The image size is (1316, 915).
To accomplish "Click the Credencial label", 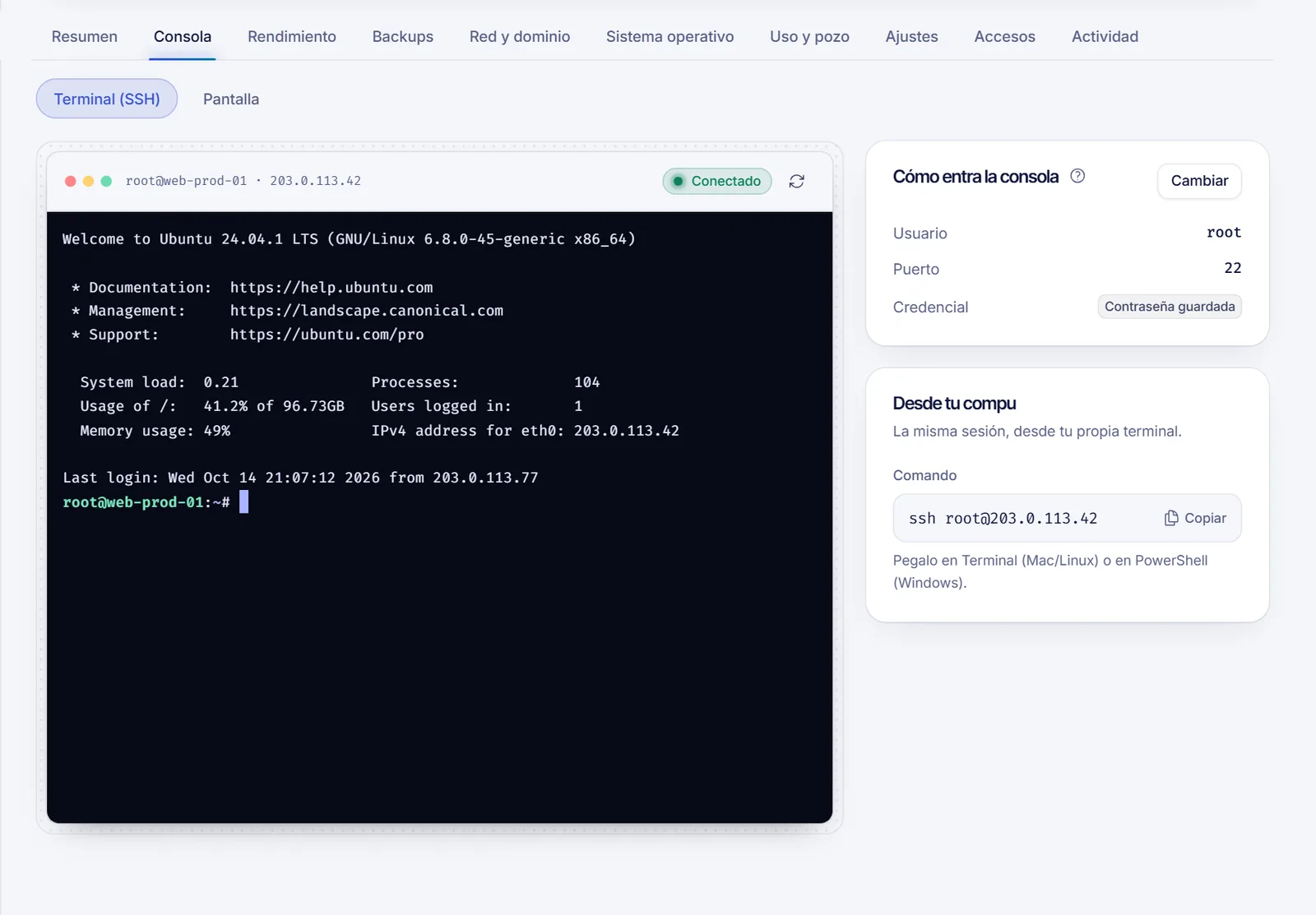I will (931, 307).
